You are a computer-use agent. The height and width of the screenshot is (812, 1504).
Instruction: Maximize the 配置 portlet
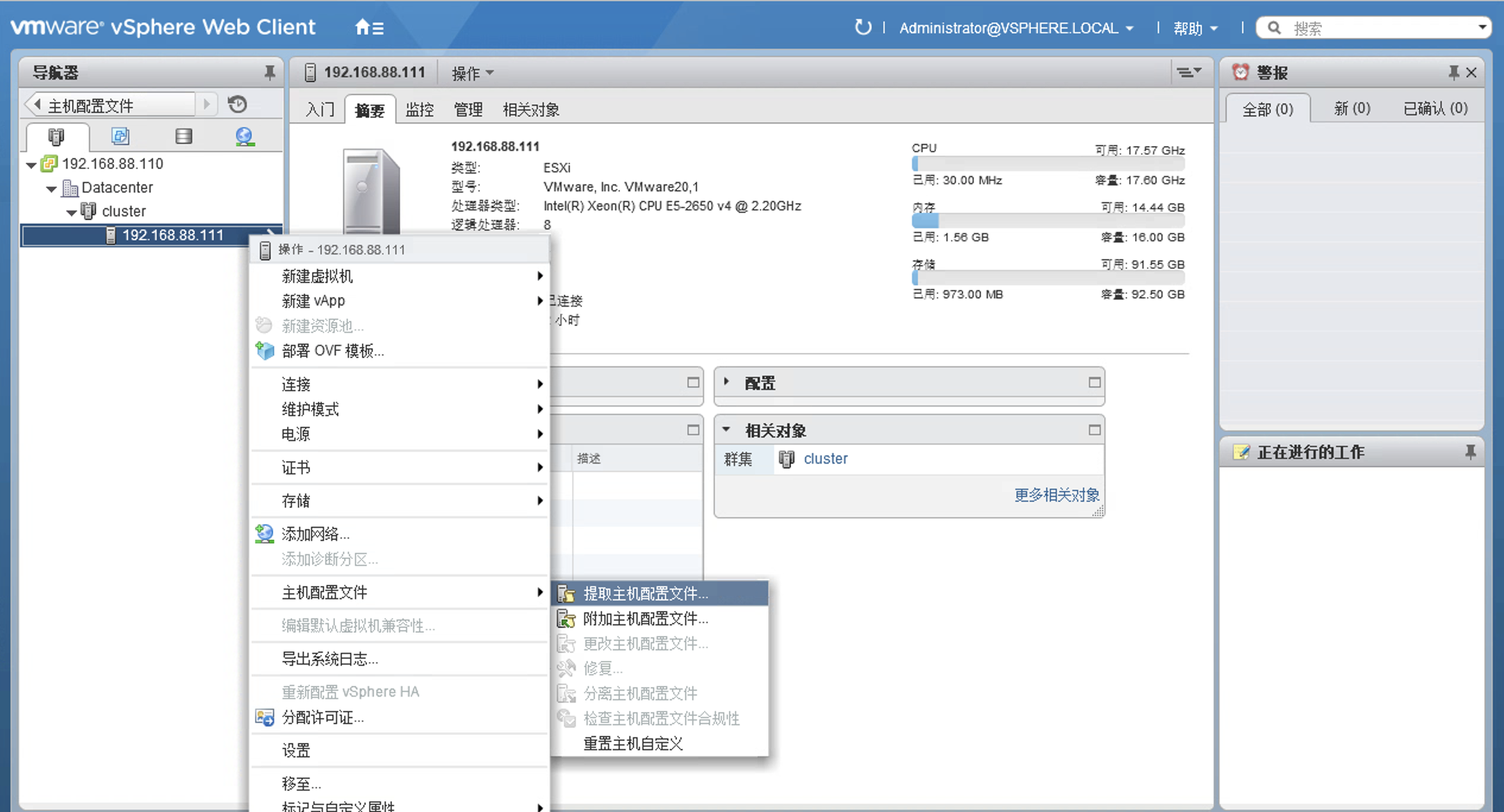(x=1094, y=382)
